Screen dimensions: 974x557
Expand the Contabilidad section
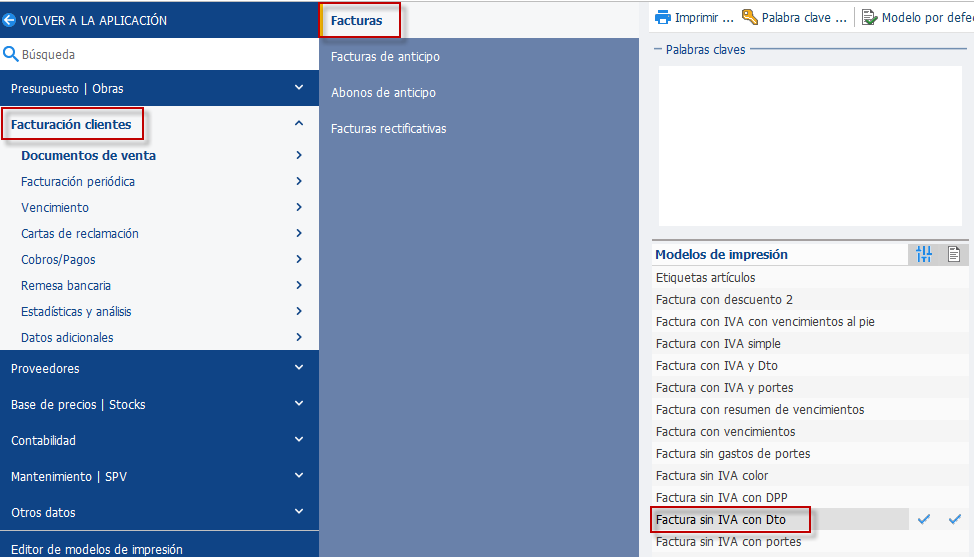point(159,440)
